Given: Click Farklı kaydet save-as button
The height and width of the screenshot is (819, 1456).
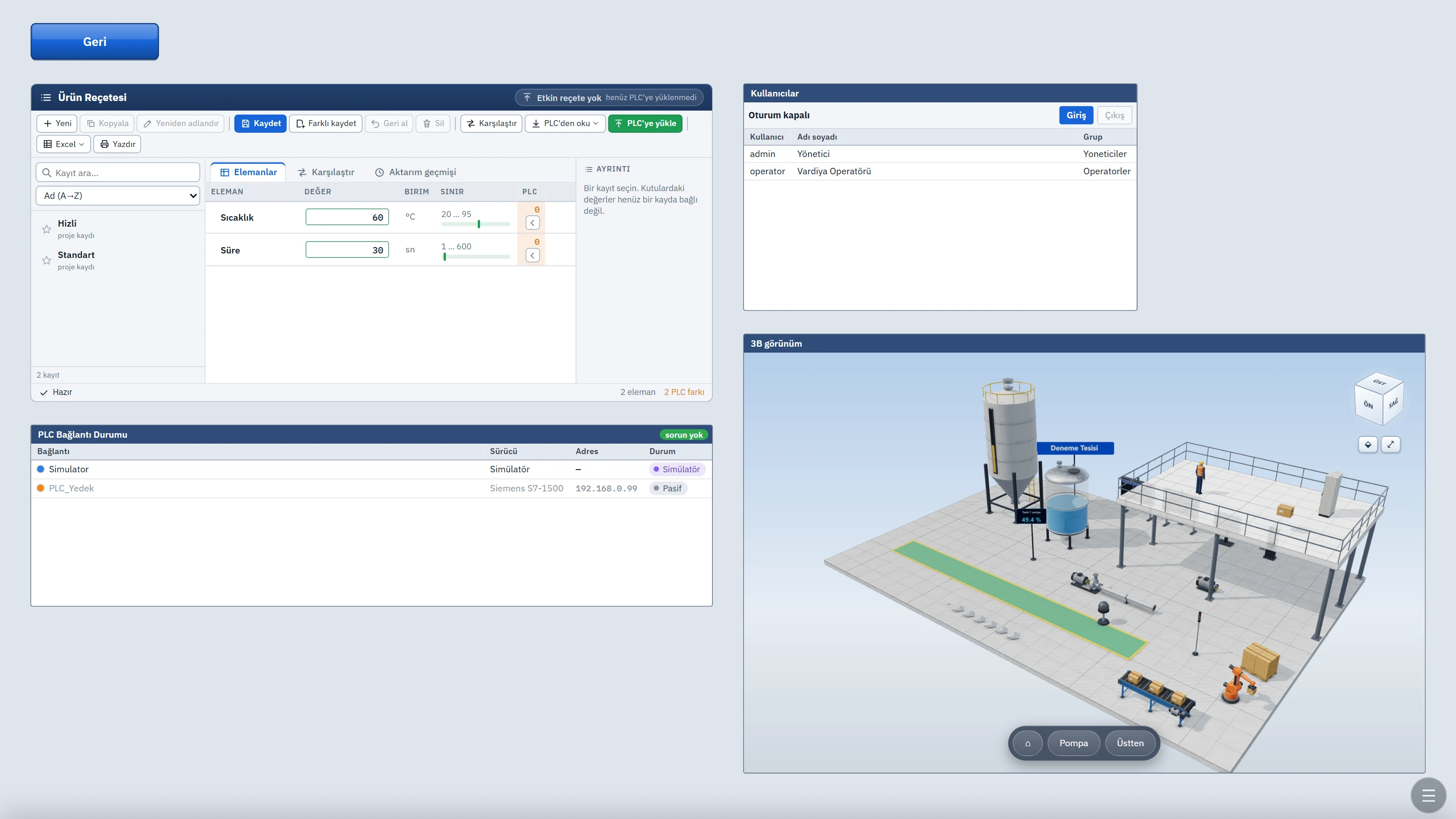Looking at the screenshot, I should pyautogui.click(x=326, y=123).
